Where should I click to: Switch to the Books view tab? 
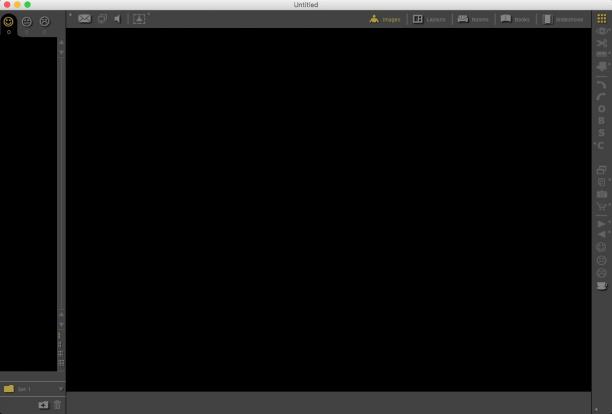(x=515, y=19)
